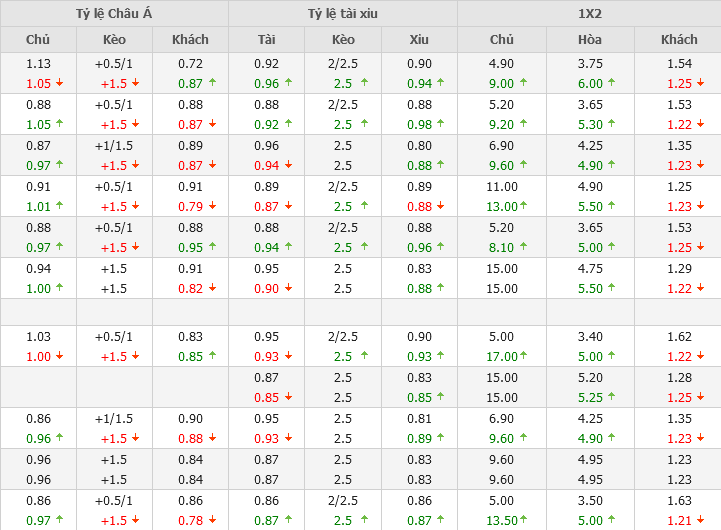Click the 11.00 odds value
The image size is (721, 530).
point(502,186)
